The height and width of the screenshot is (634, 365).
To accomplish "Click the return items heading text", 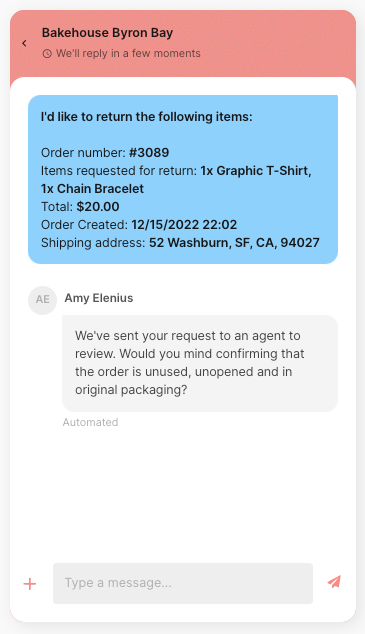I will 147,117.
